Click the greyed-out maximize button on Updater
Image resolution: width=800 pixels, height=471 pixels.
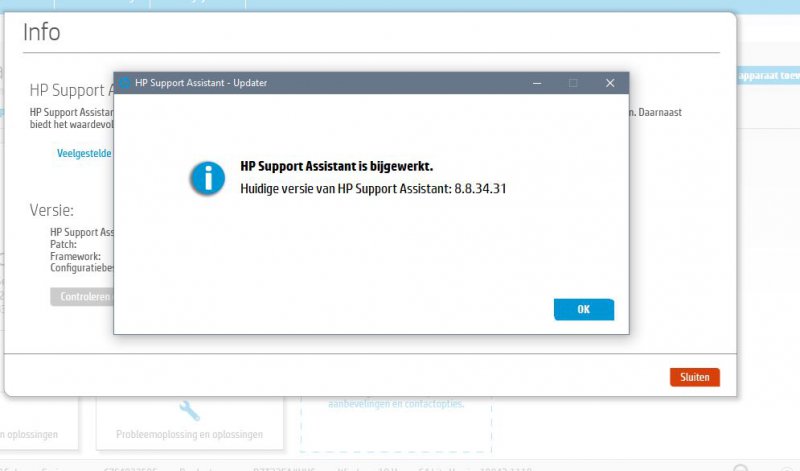[x=573, y=83]
